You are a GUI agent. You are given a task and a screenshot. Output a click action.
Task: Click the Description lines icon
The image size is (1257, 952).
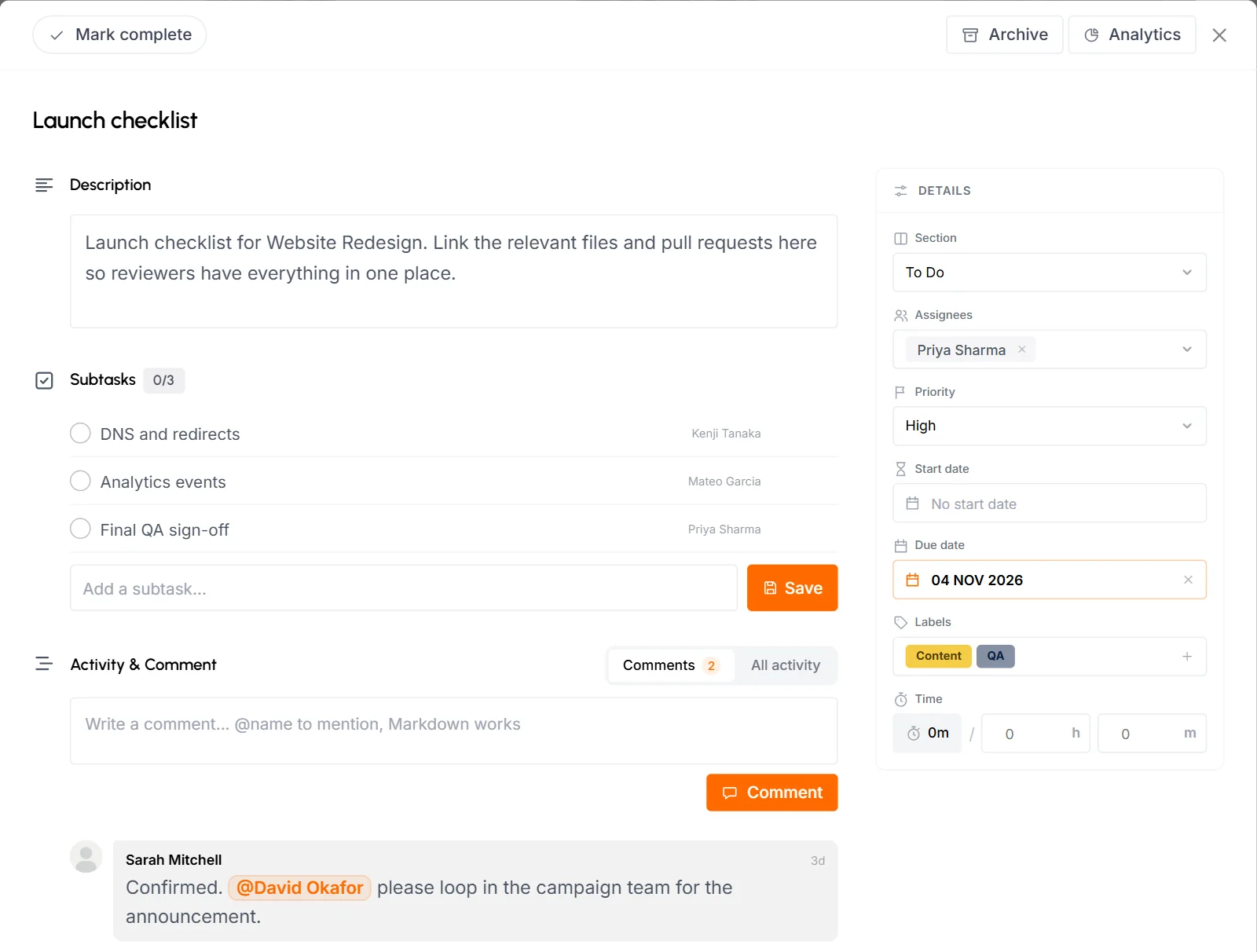44,185
